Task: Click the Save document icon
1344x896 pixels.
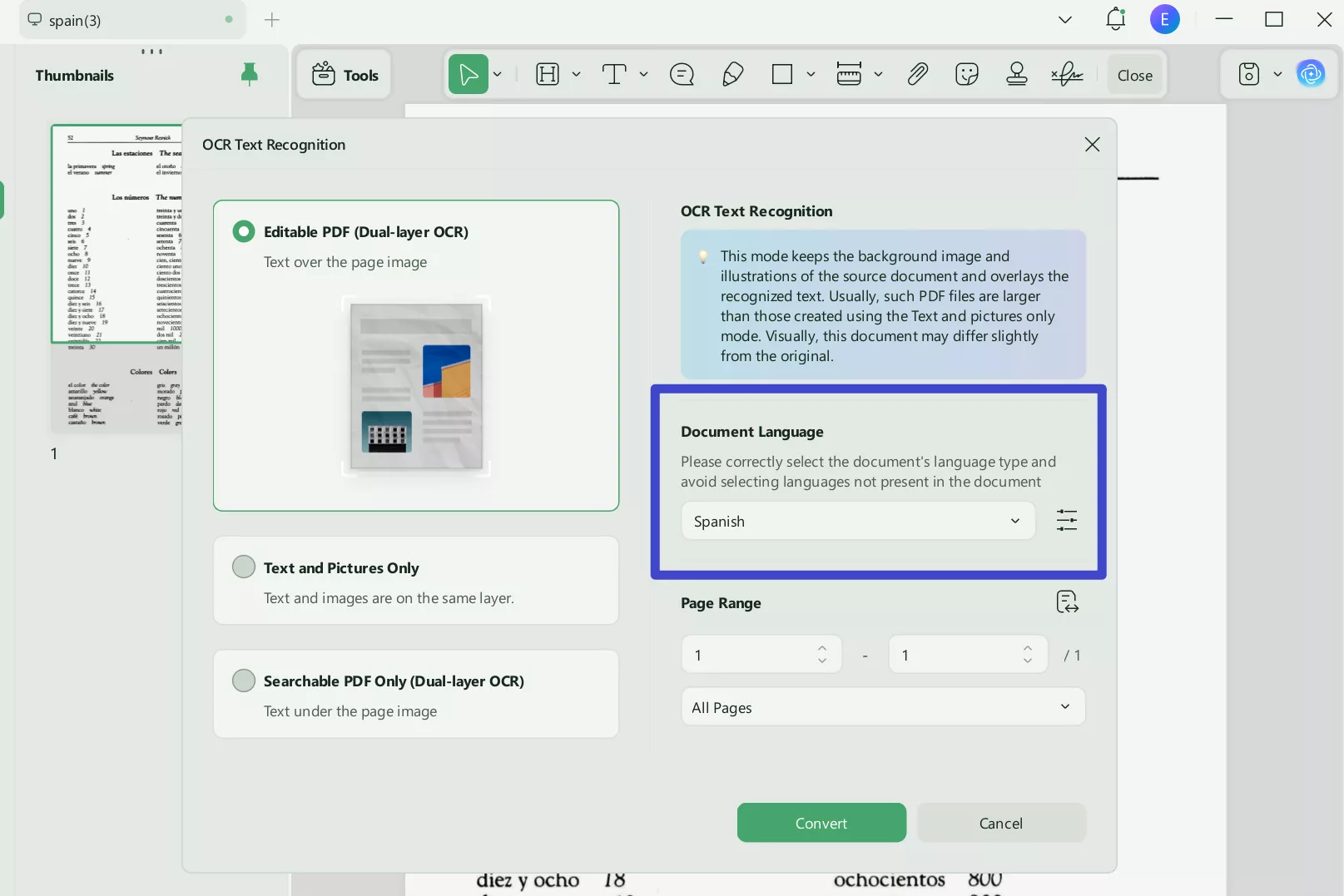Action: point(1249,74)
